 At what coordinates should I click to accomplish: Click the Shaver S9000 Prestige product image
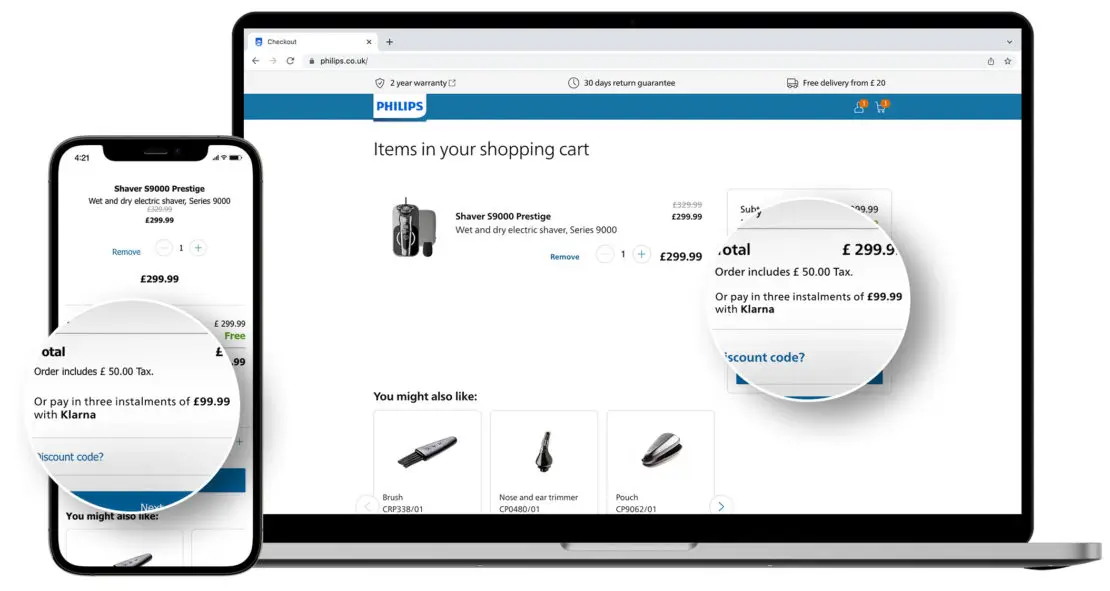413,227
